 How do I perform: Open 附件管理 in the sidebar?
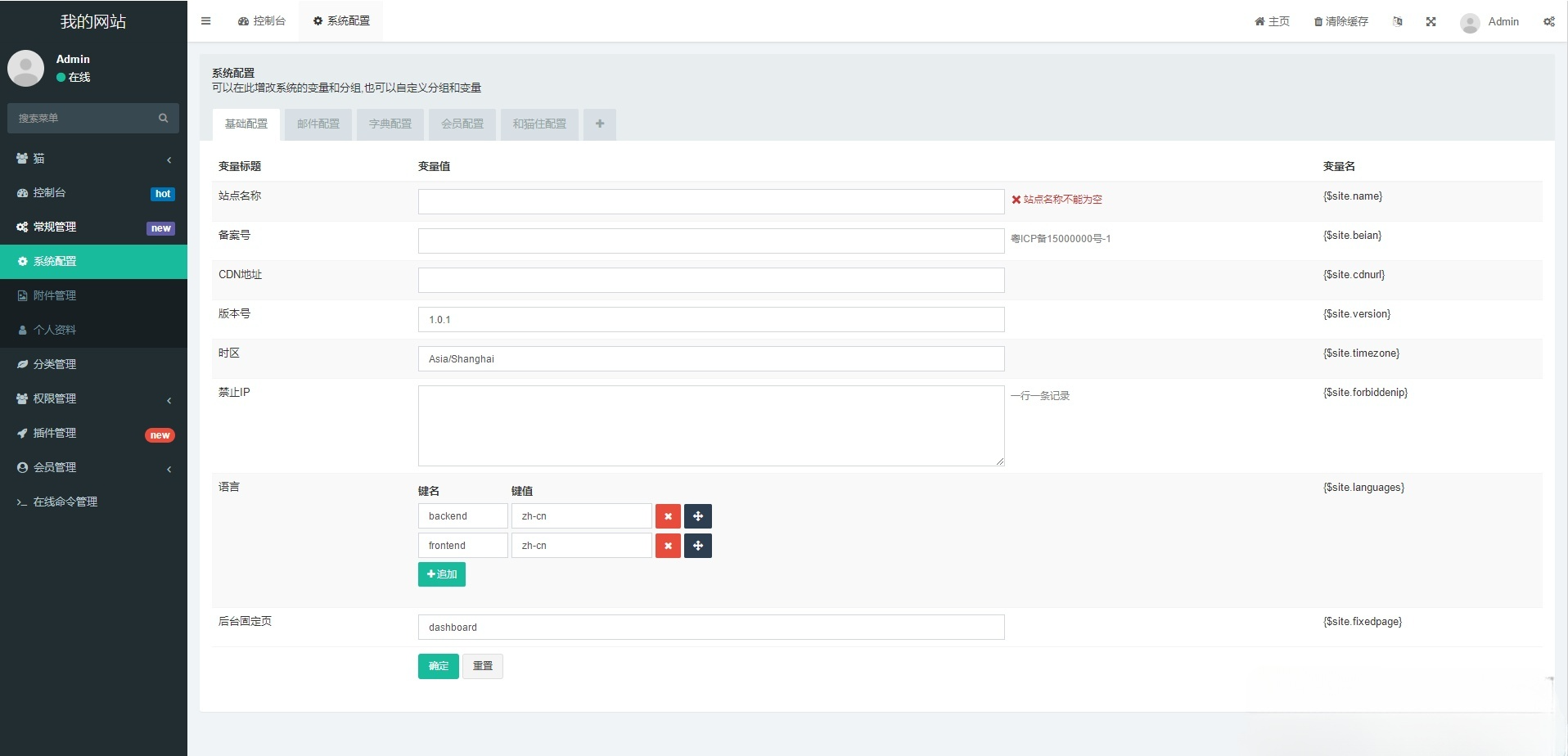[55, 295]
